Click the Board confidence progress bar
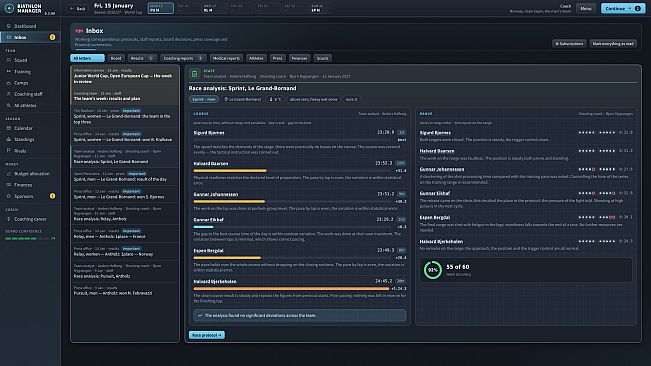651x366 pixels. pyautogui.click(x=27, y=239)
